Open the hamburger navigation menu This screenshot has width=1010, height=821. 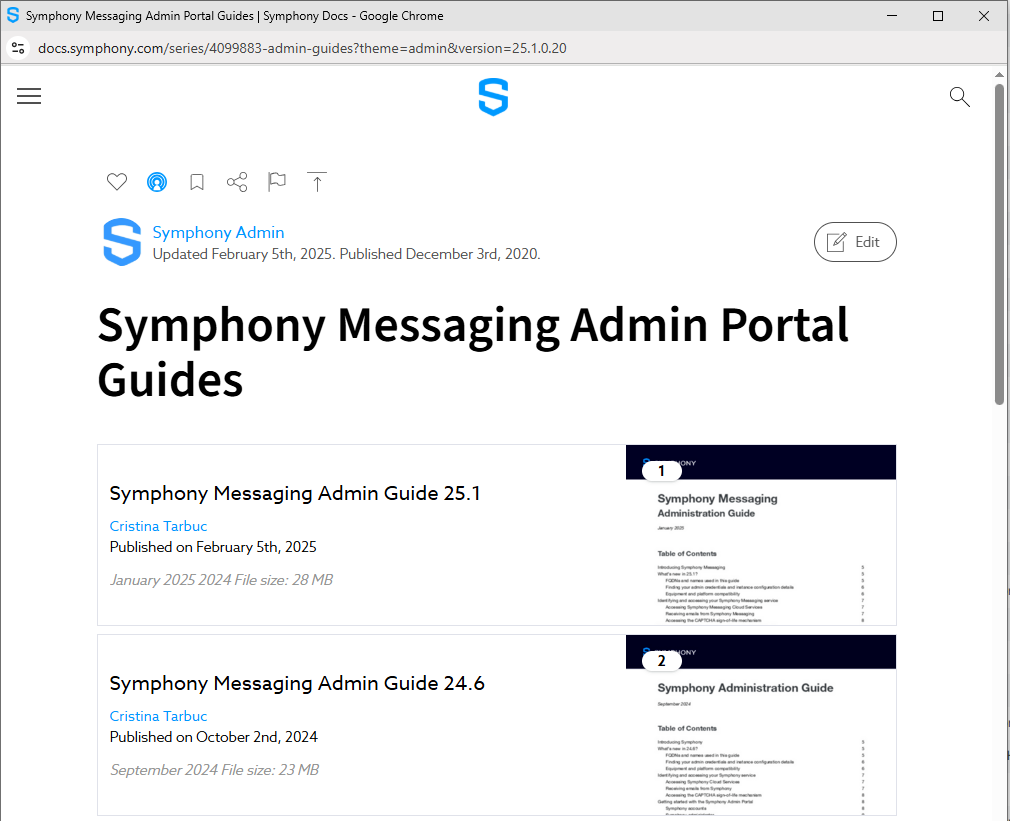coord(29,97)
